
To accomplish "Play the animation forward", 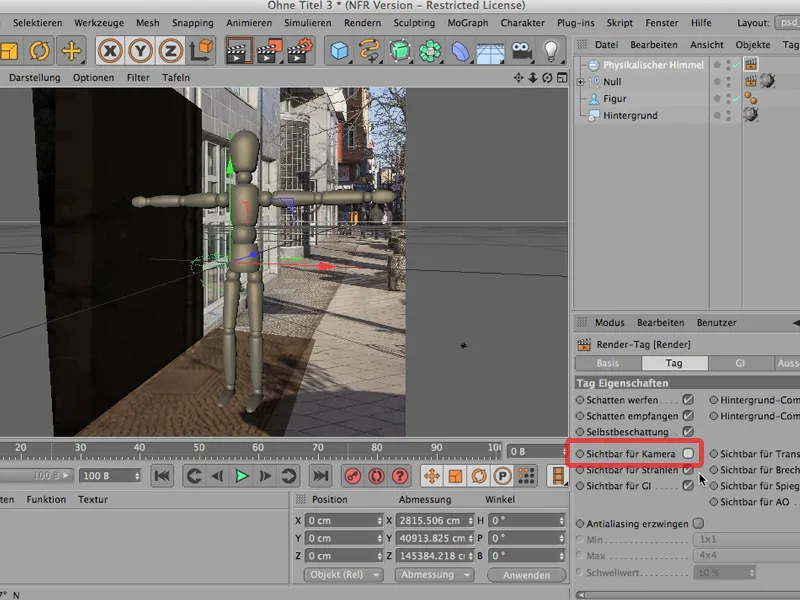I will tap(241, 476).
